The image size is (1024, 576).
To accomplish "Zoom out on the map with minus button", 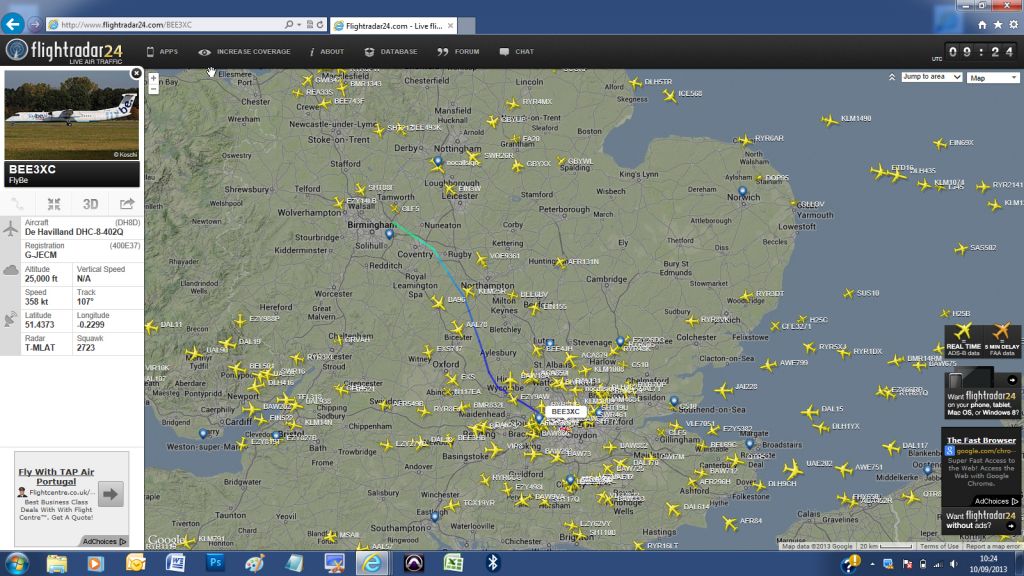I will [153, 89].
